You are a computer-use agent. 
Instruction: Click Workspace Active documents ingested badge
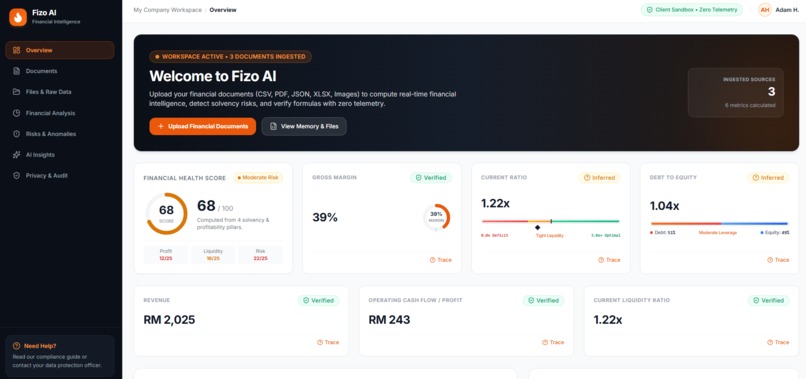(x=230, y=57)
